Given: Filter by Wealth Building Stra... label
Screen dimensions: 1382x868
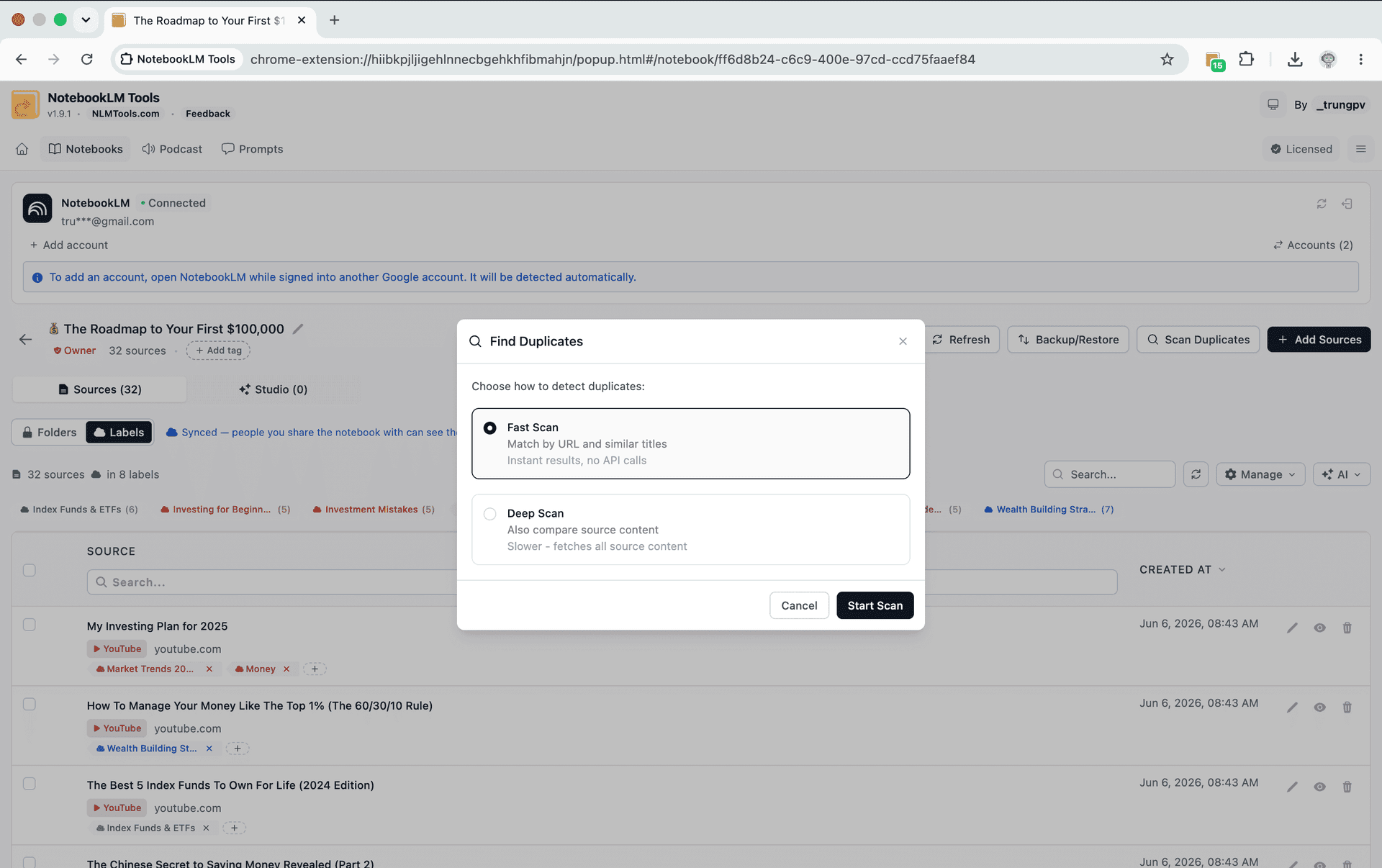Looking at the screenshot, I should point(1049,509).
